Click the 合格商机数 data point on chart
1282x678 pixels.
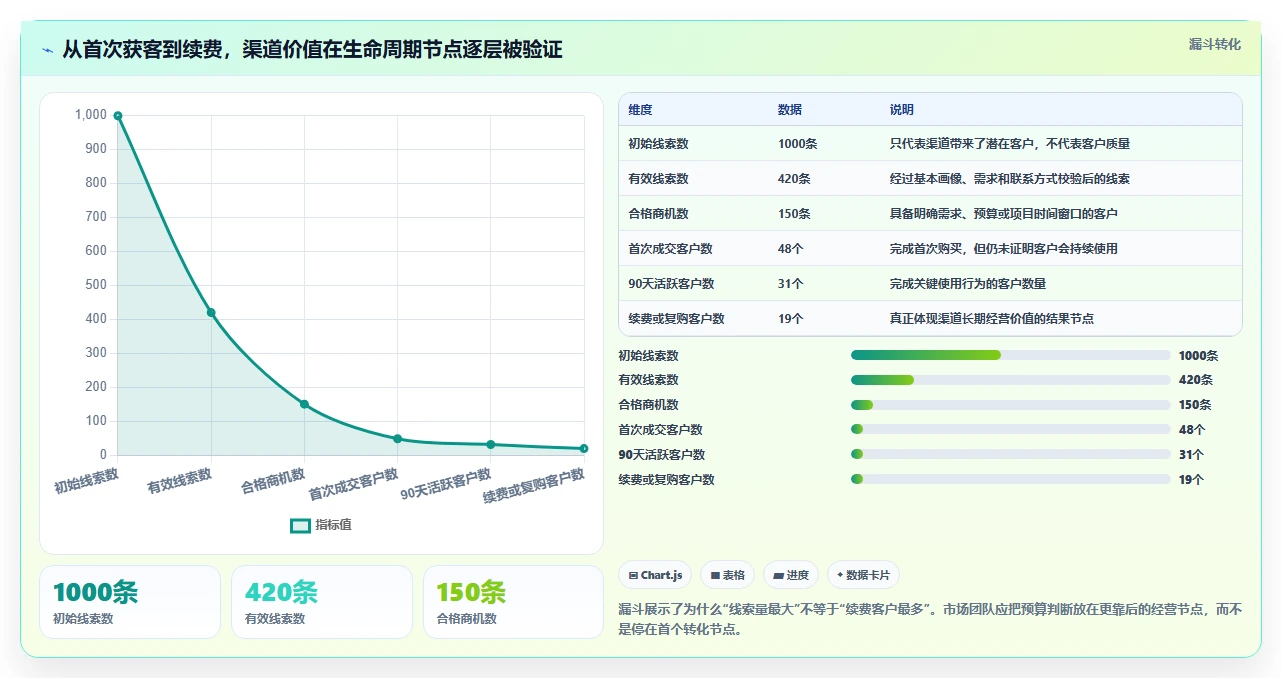(x=304, y=404)
